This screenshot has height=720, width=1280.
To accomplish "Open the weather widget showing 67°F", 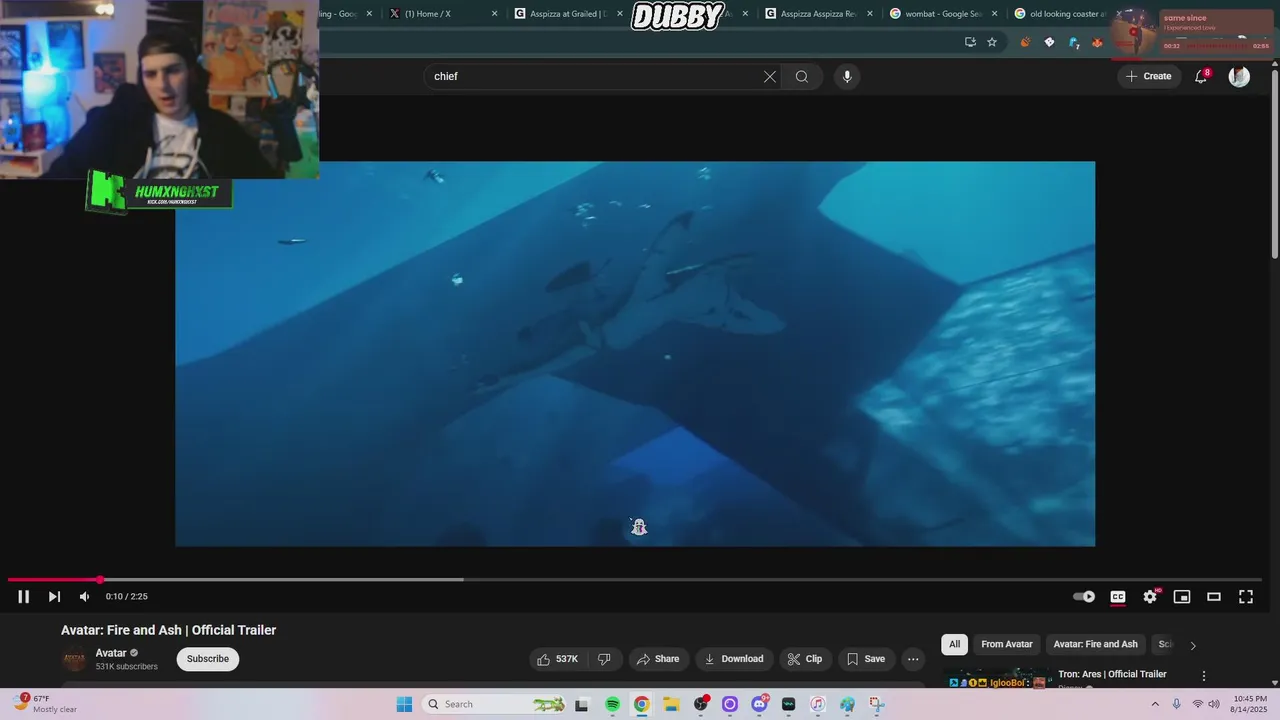I will [47, 704].
